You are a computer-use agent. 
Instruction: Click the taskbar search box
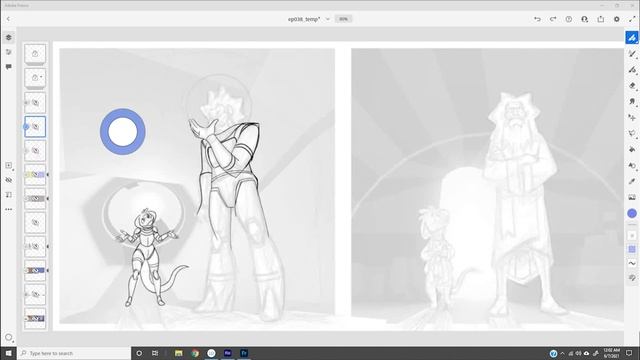point(74,353)
